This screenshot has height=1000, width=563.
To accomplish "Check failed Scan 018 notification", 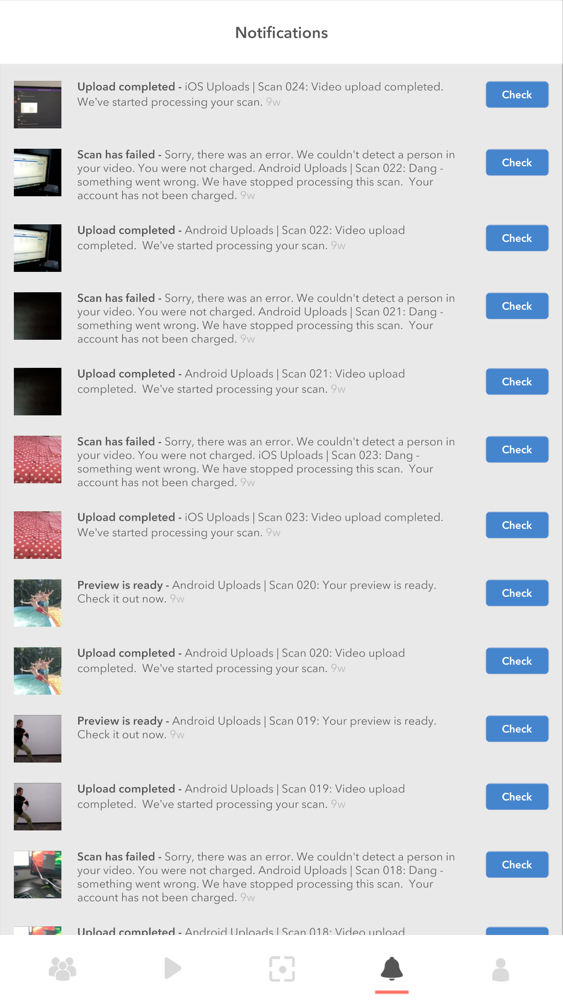I will 516,864.
